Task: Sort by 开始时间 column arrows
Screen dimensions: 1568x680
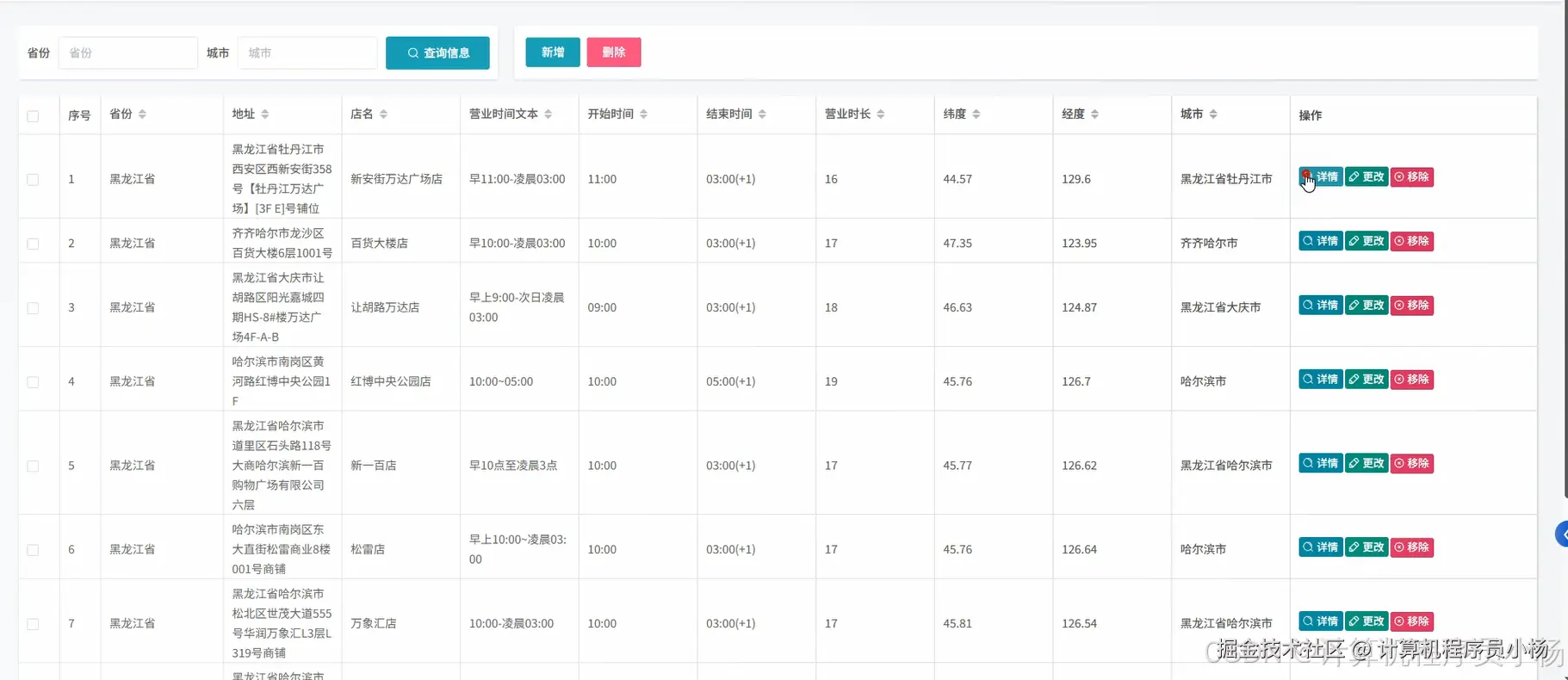Action: click(644, 114)
